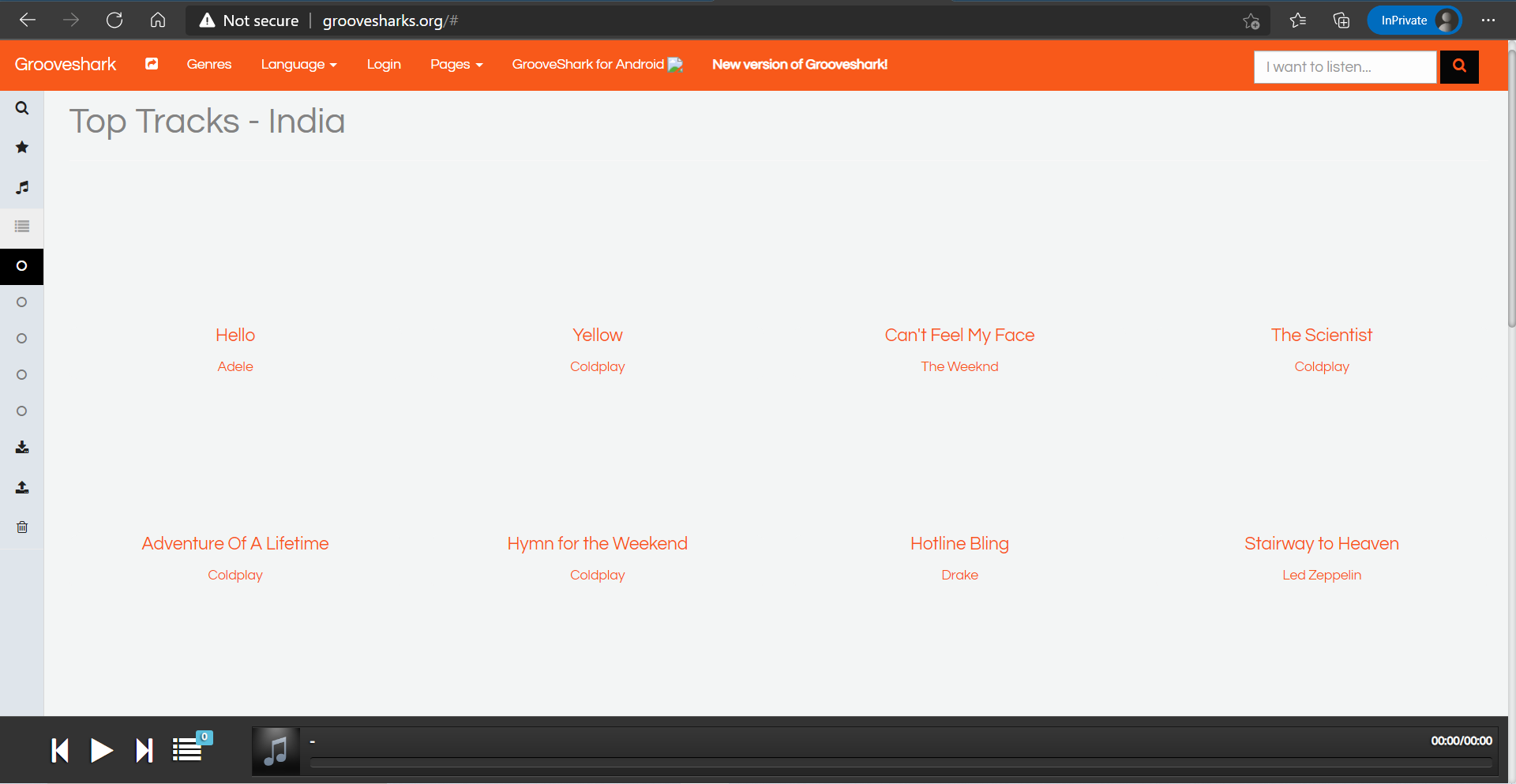Viewport: 1516px width, 784px height.
Task: Expand the Pages dropdown menu
Action: click(456, 65)
